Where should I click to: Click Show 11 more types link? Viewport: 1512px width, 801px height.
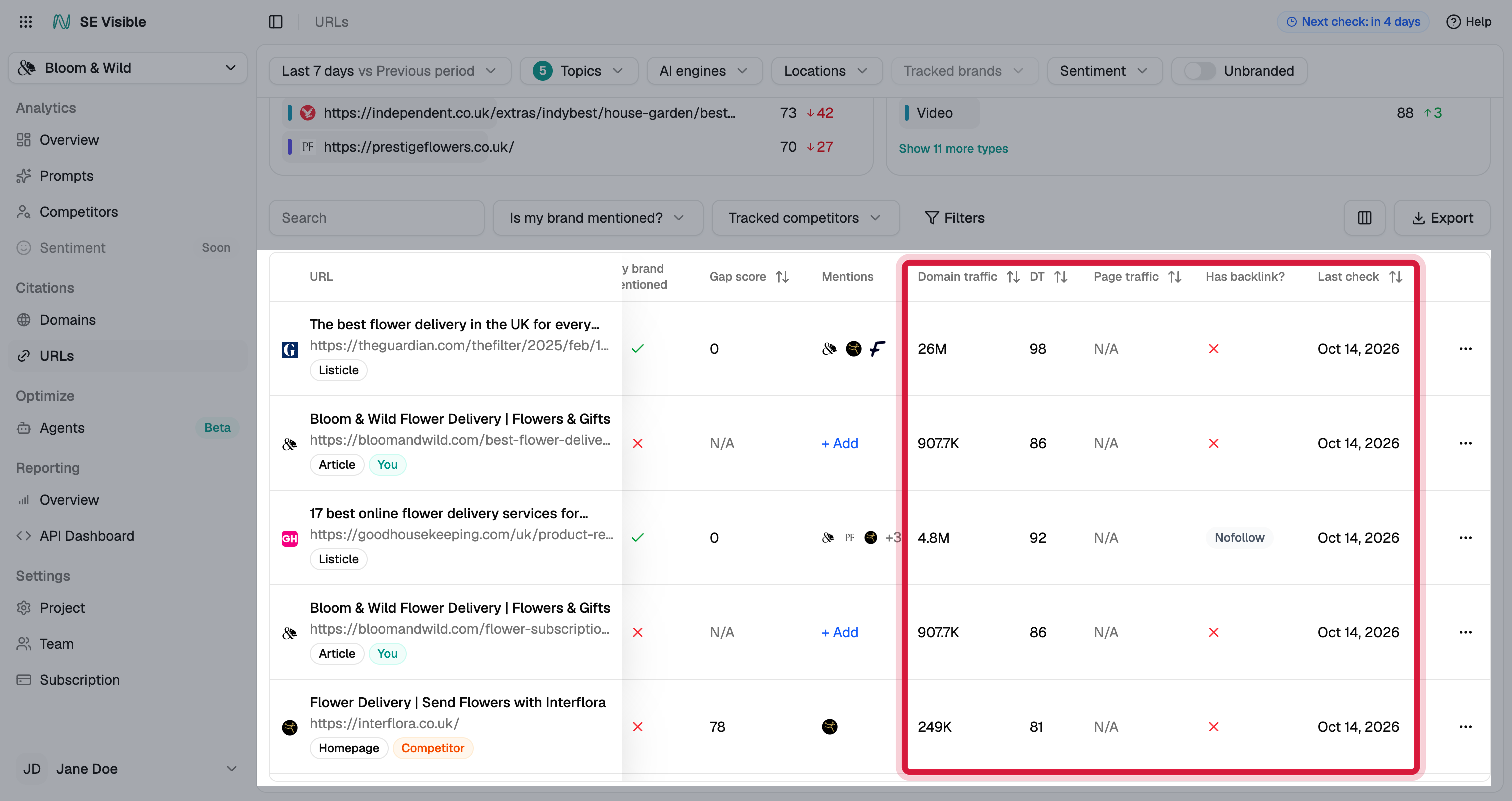tap(953, 149)
